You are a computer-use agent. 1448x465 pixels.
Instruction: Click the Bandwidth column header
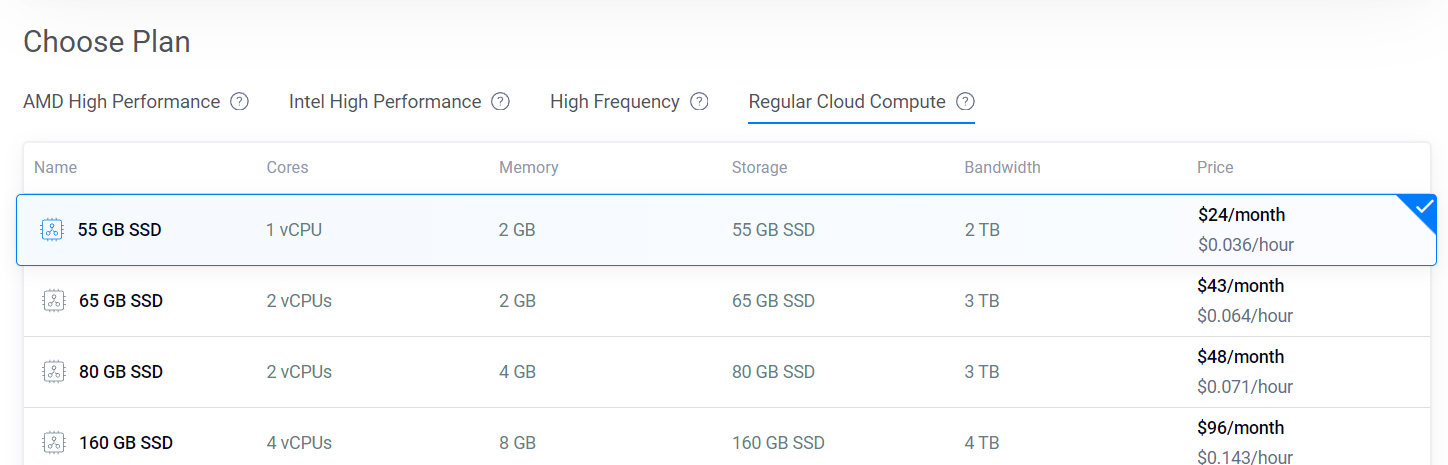(1002, 168)
